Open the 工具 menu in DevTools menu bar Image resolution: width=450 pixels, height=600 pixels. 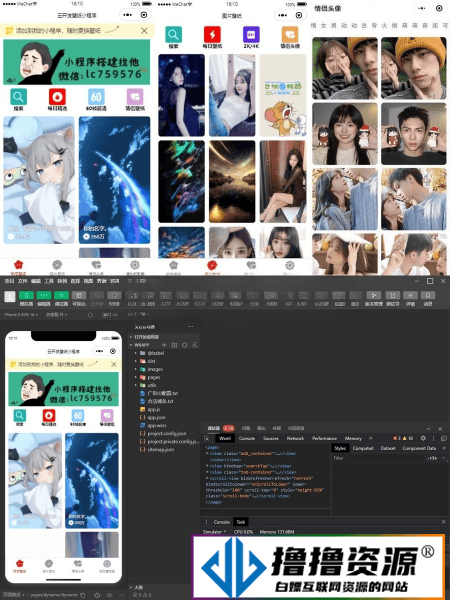point(49,281)
